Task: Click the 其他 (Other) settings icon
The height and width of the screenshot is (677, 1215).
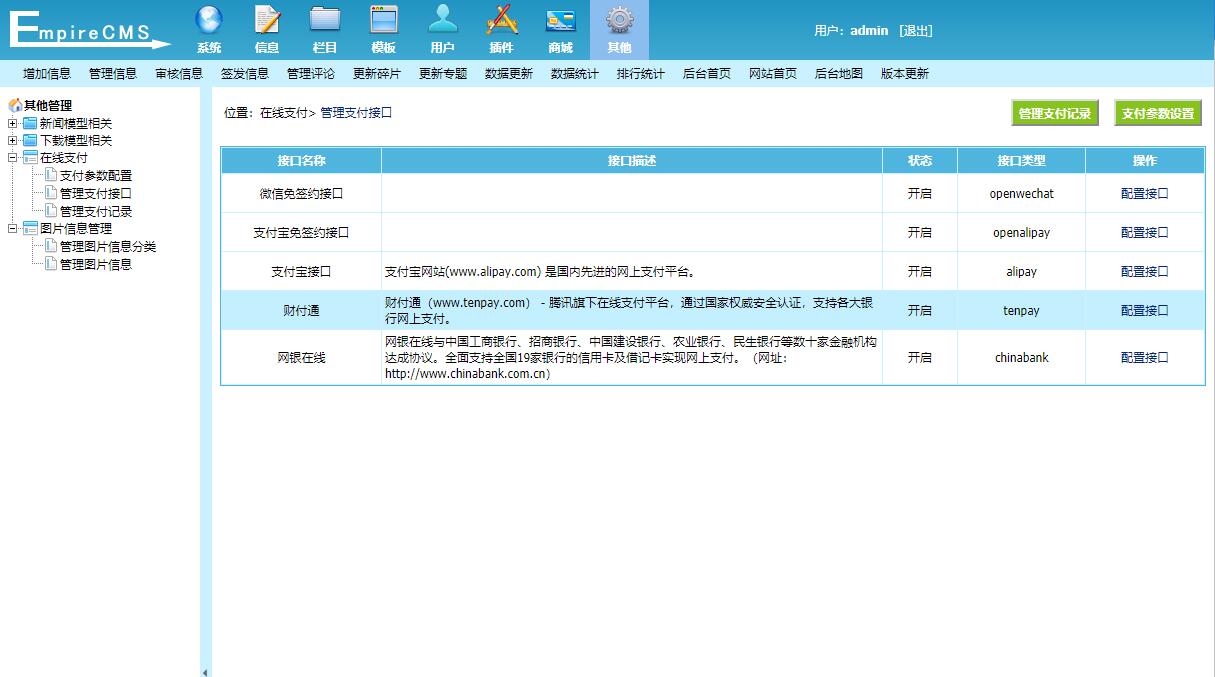Action: point(620,28)
